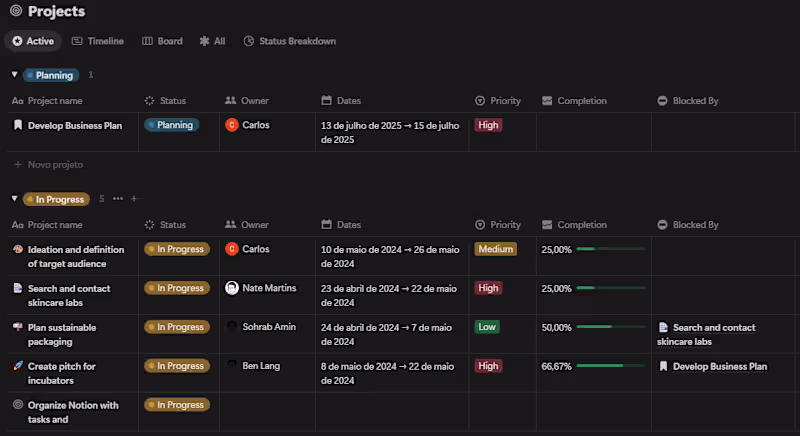The height and width of the screenshot is (436, 800).
Task: Click the bookmark icon beside Develop Business Plan
Action: [17, 125]
